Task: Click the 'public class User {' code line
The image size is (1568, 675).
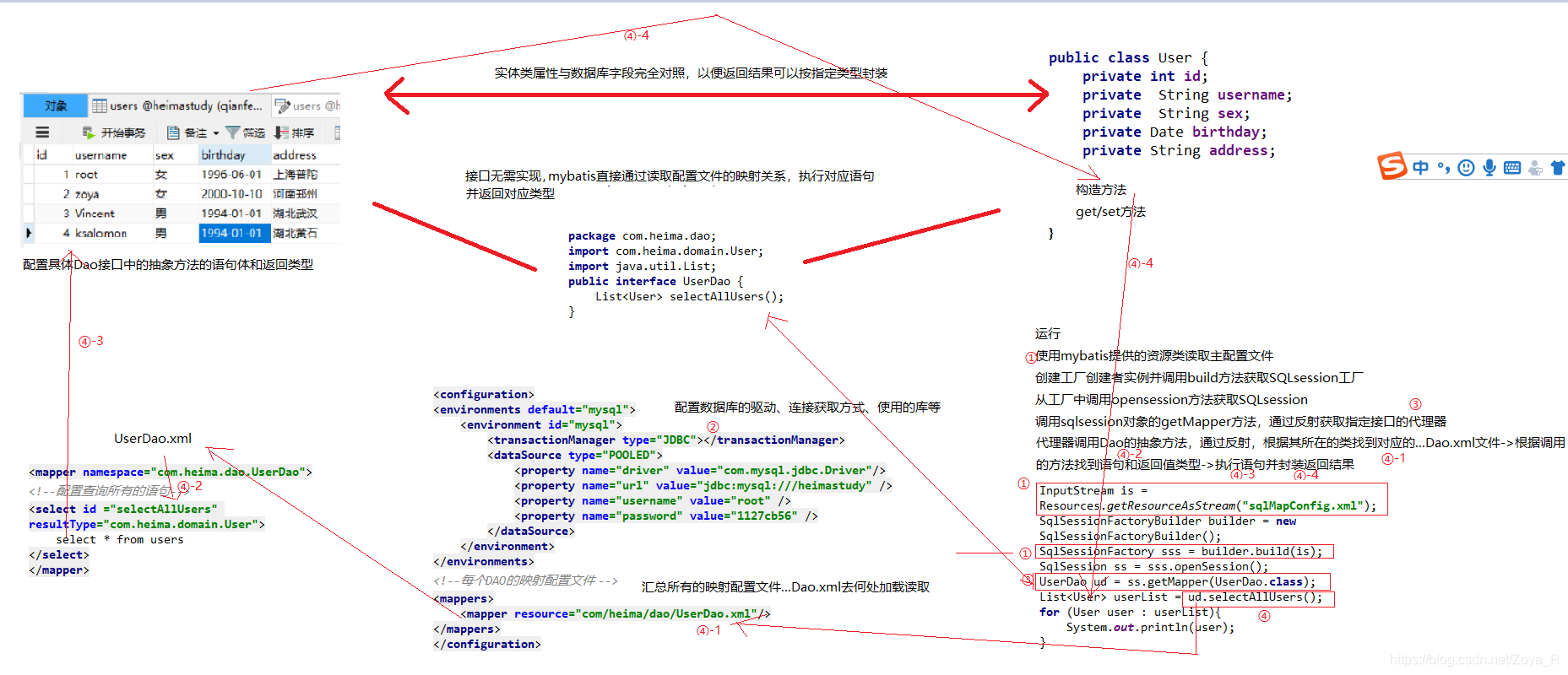Action: pyautogui.click(x=1128, y=57)
